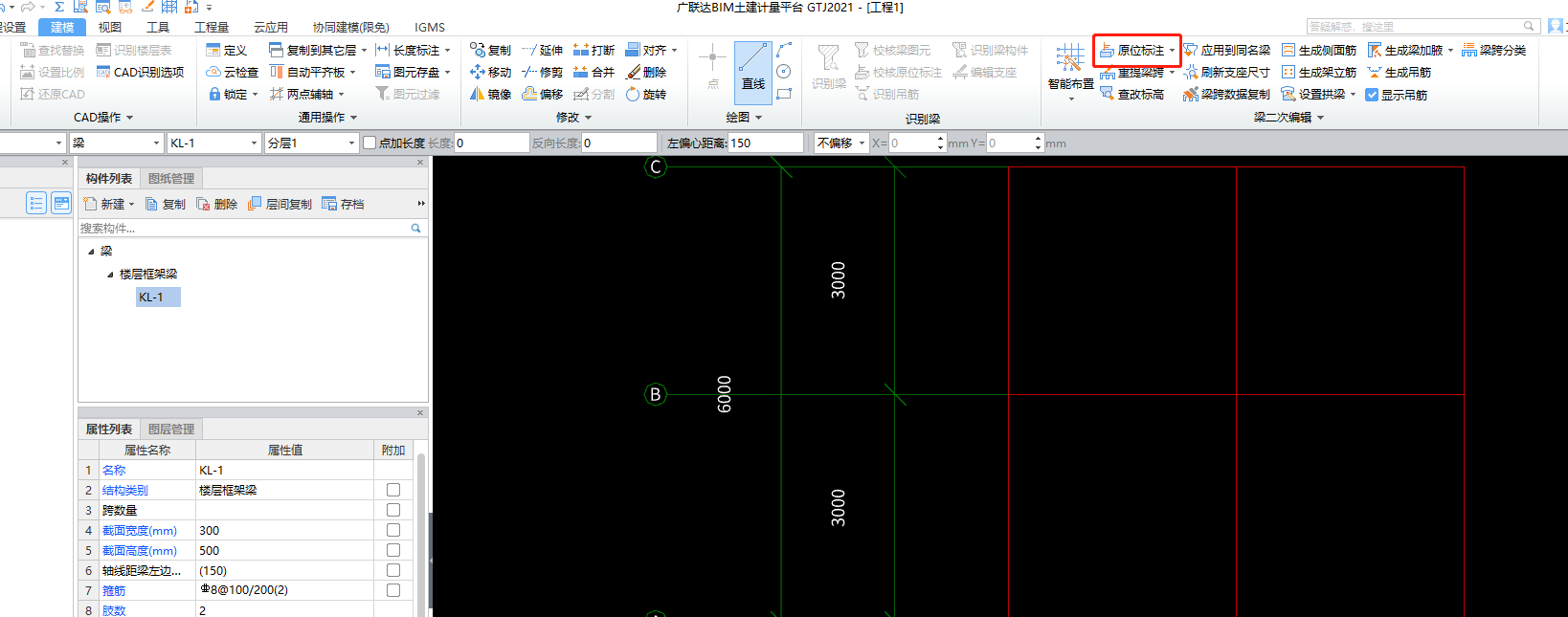
Task: Click 梁跨分类 beam span classification
Action: (1494, 50)
